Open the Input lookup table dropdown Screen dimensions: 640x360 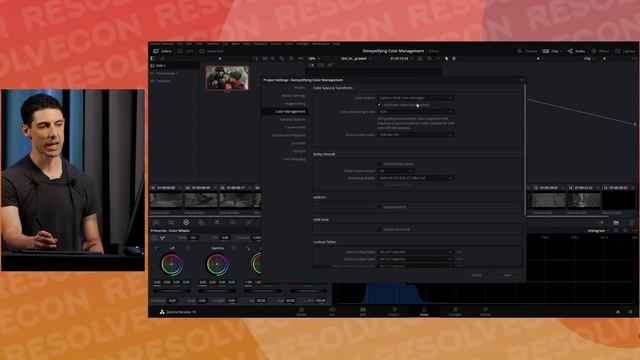pos(415,252)
